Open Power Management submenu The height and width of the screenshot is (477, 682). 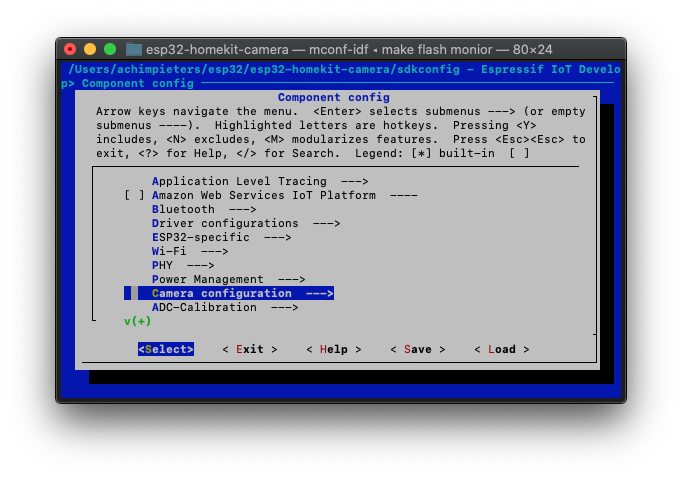229,279
